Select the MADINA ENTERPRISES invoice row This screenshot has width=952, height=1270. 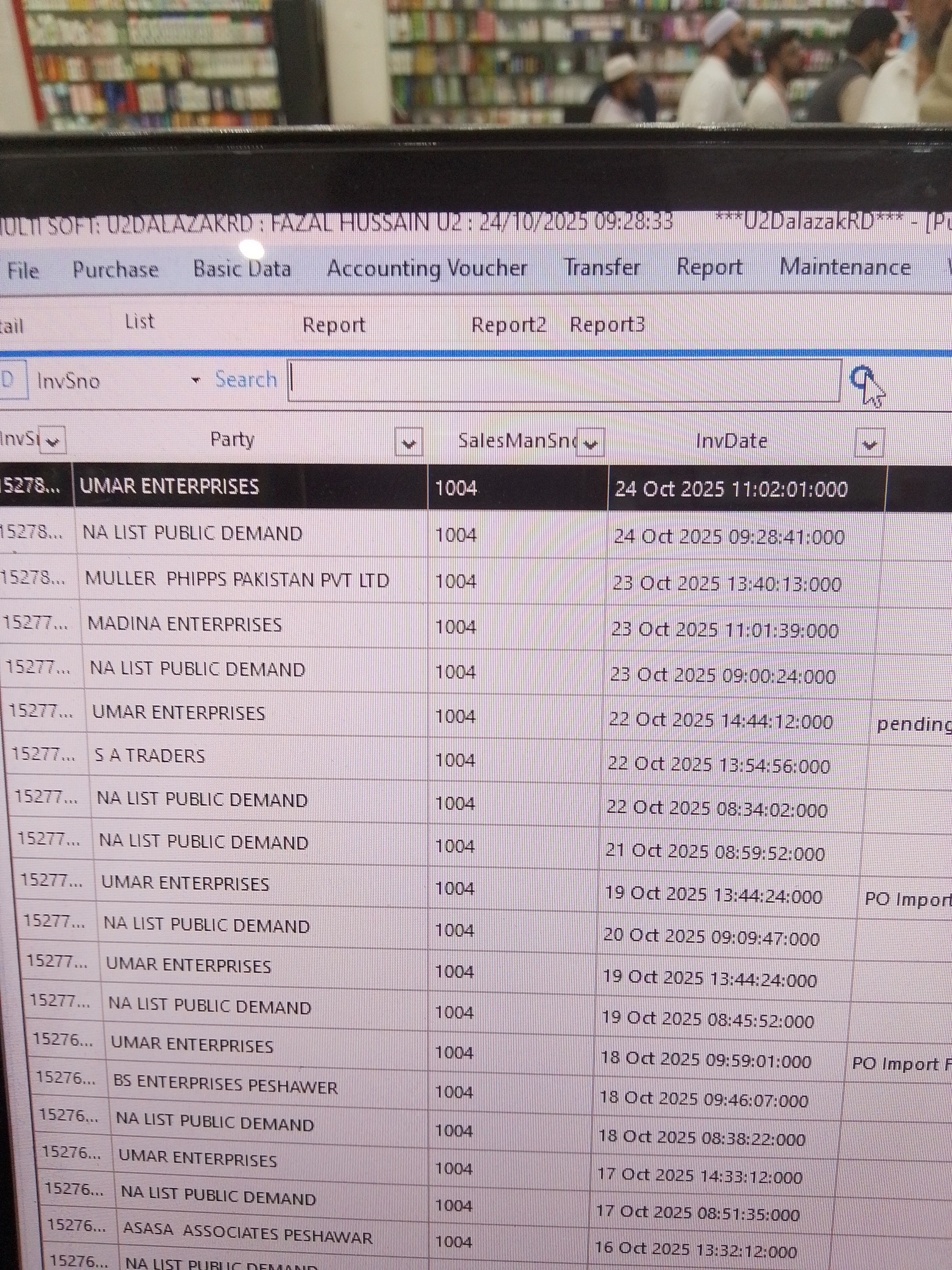tap(184, 624)
